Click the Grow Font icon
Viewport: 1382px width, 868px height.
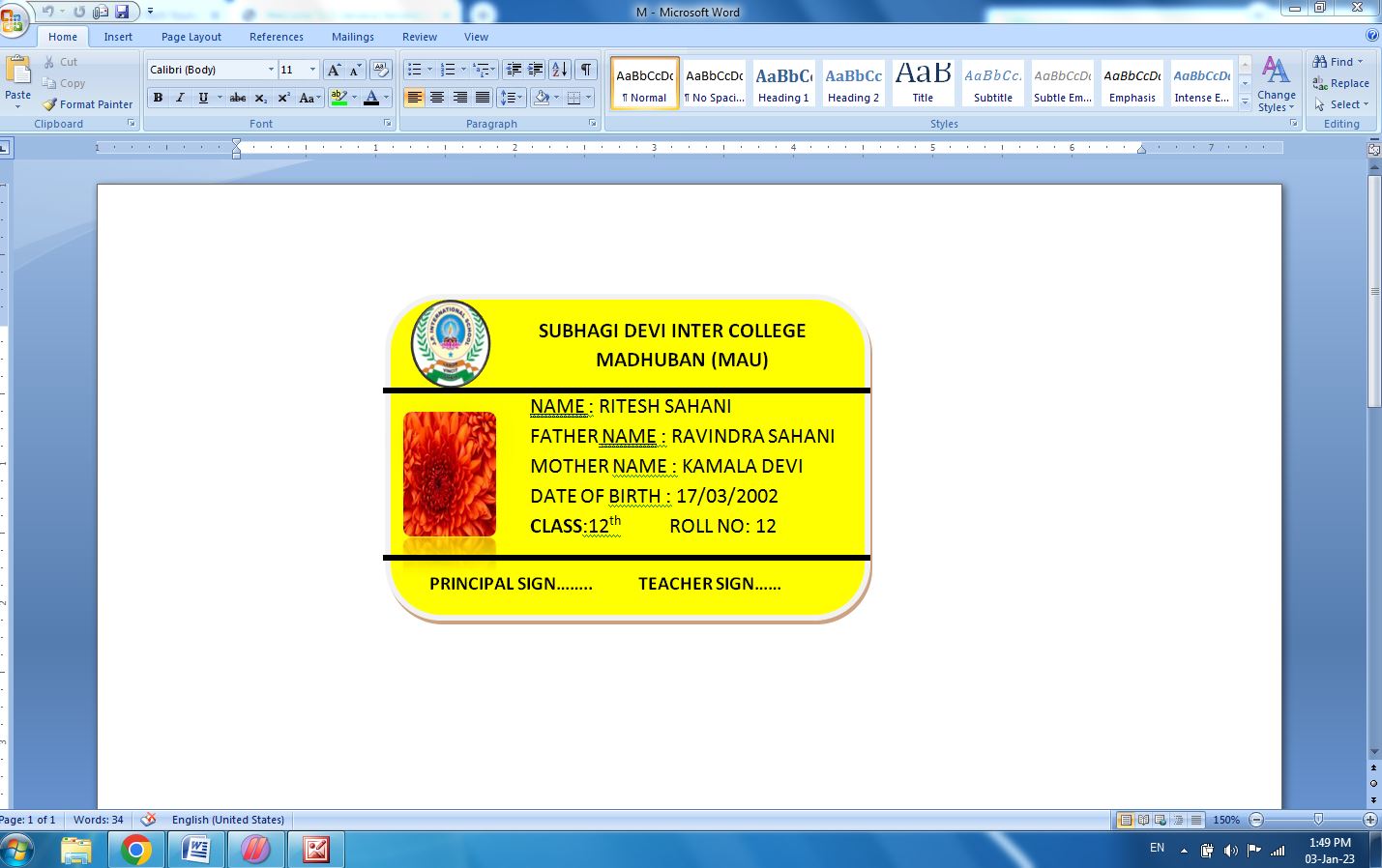coord(334,70)
